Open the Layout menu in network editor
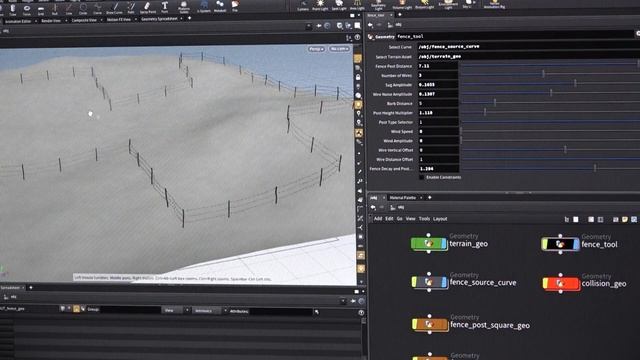The image size is (640, 360). (440, 219)
